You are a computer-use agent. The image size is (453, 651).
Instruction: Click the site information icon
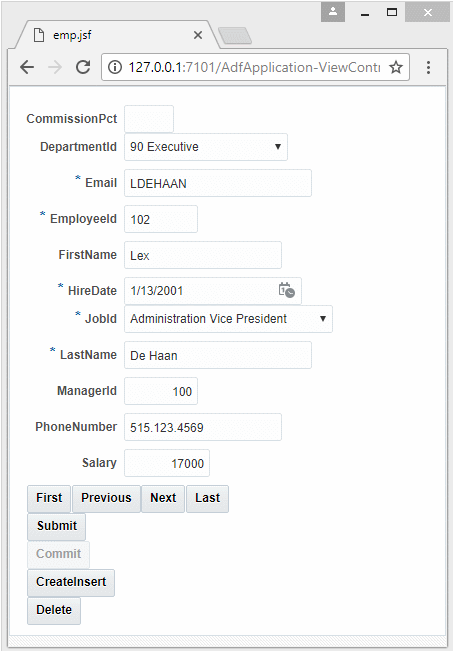click(115, 67)
